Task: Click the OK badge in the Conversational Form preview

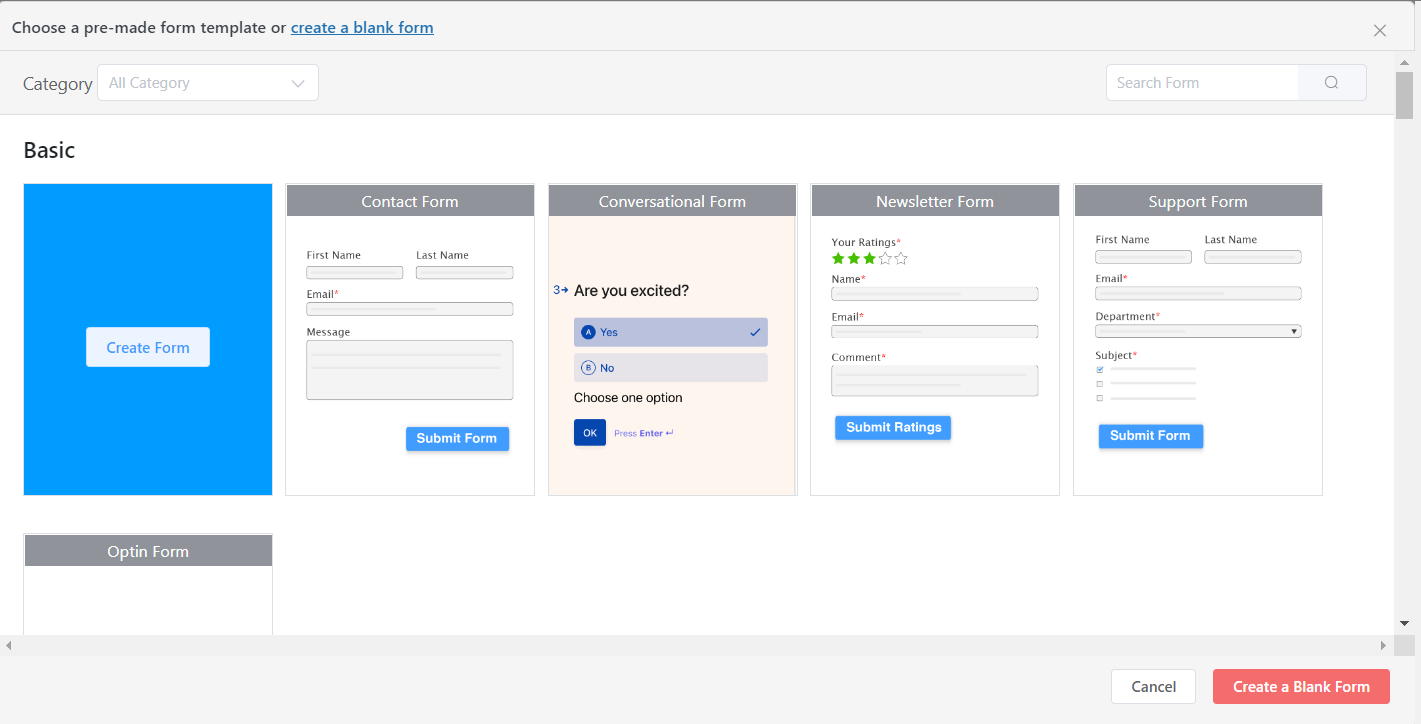Action: (x=589, y=432)
